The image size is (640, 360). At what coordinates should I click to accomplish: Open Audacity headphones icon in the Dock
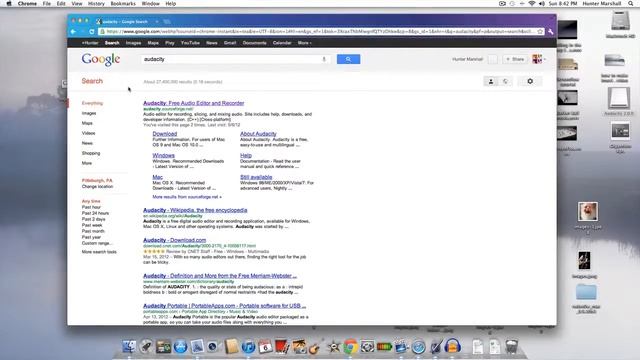[452, 347]
